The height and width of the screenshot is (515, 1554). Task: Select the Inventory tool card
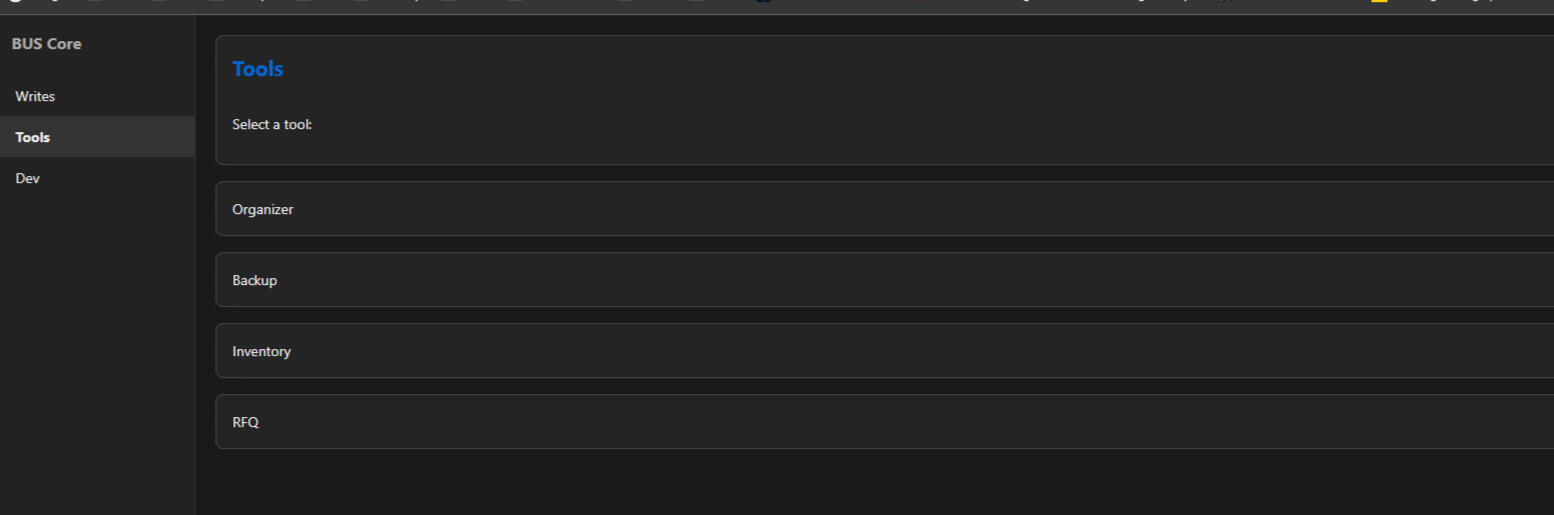pos(884,351)
